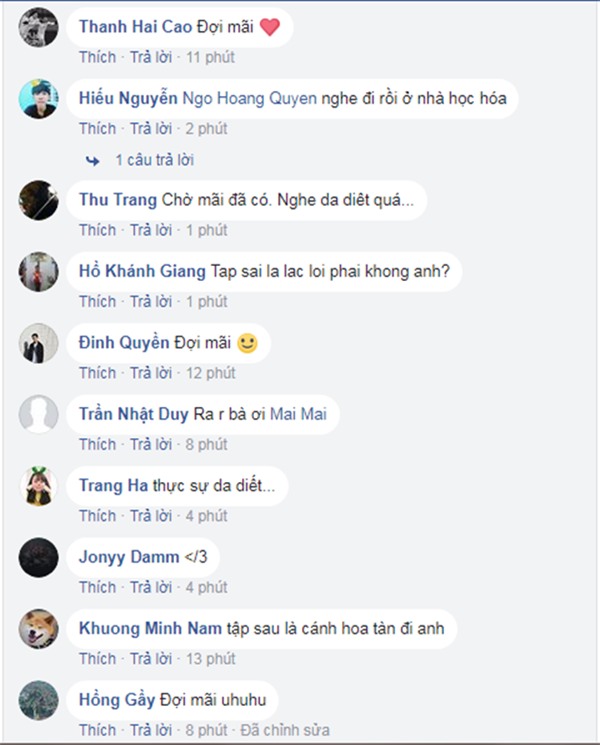The image size is (600, 745).
Task: Expand the '1 câu trả lời' replies
Action: coord(154,160)
